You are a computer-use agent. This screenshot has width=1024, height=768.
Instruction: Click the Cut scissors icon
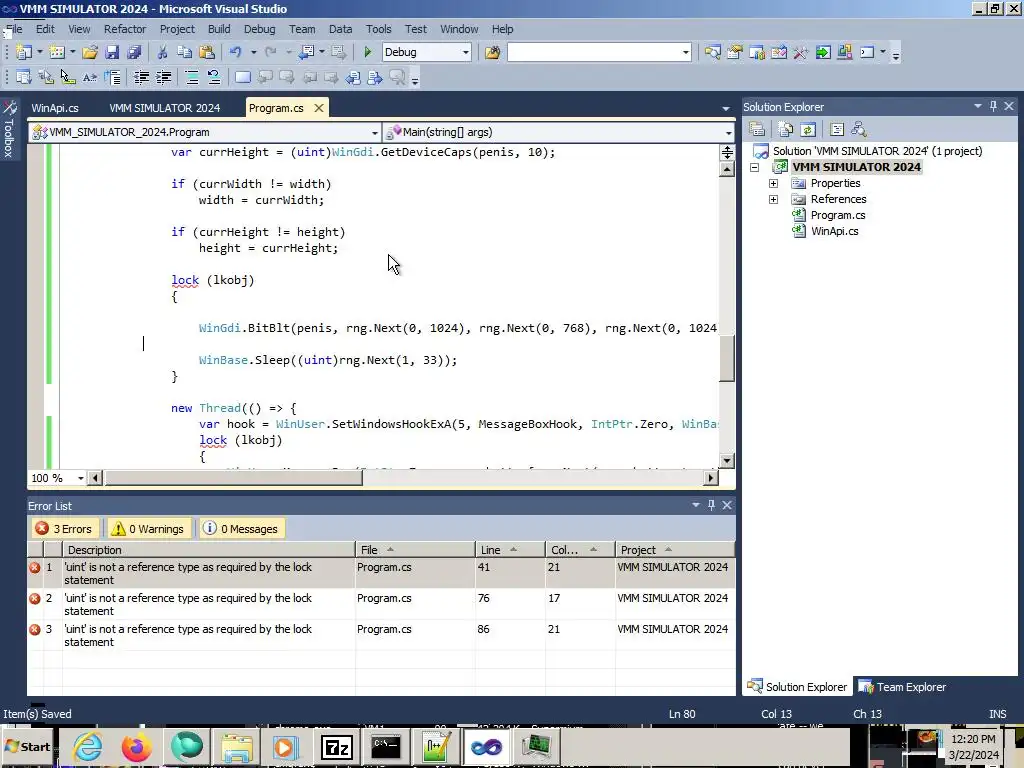163,52
